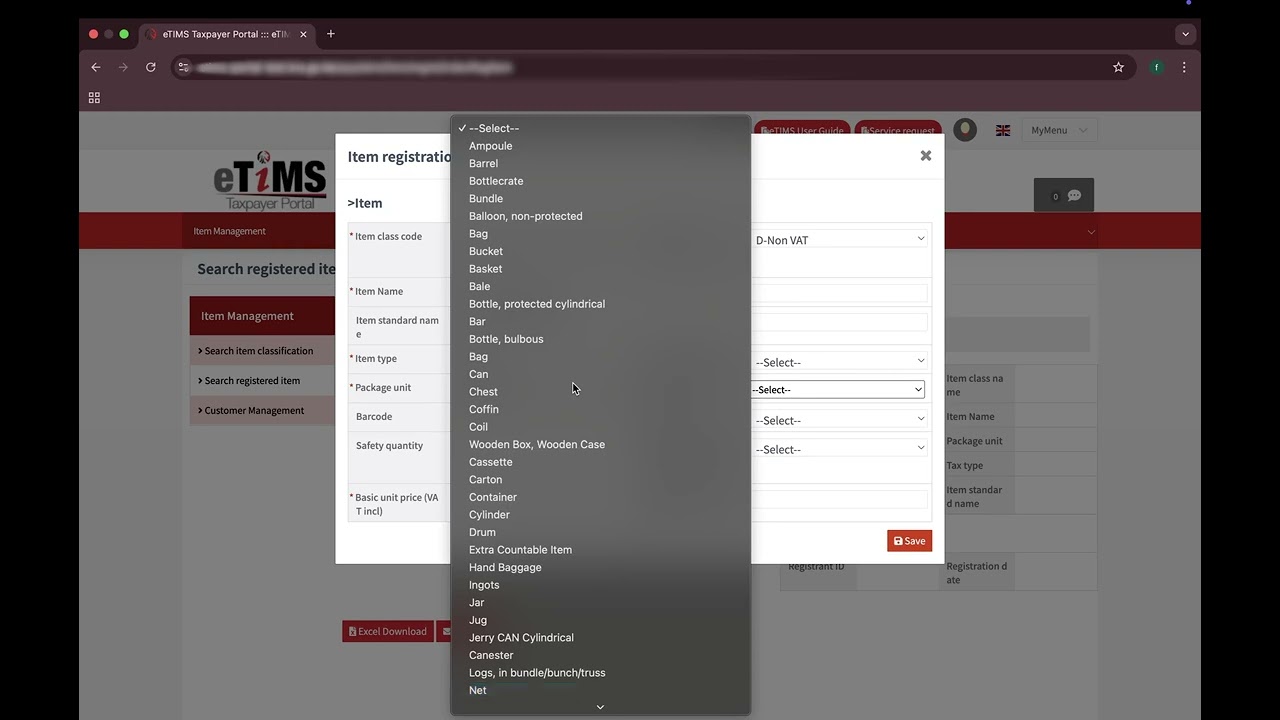1280x720 pixels.
Task: Click the list scroll-down arrow
Action: point(600,707)
